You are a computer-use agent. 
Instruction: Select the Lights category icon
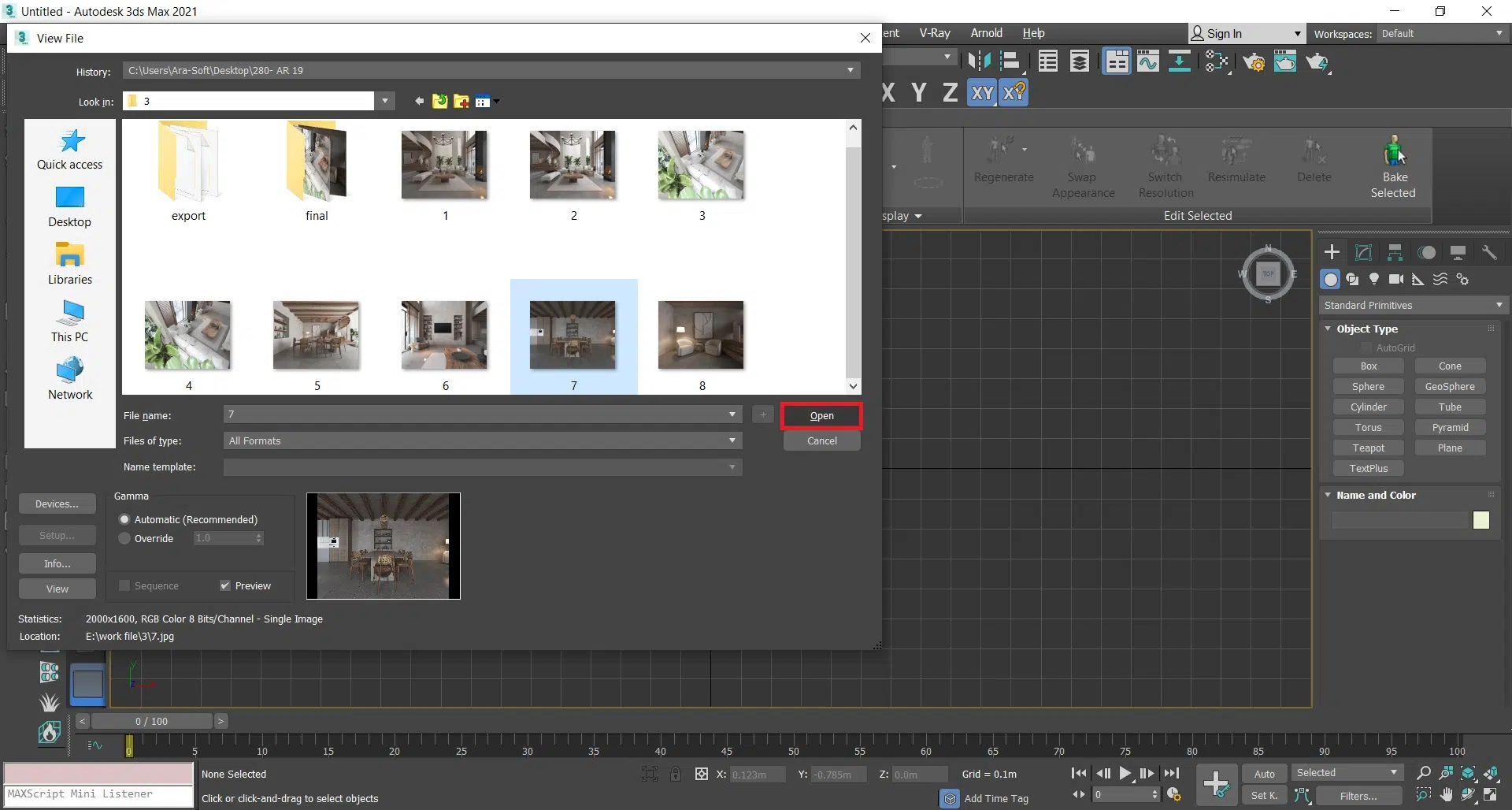tap(1374, 279)
